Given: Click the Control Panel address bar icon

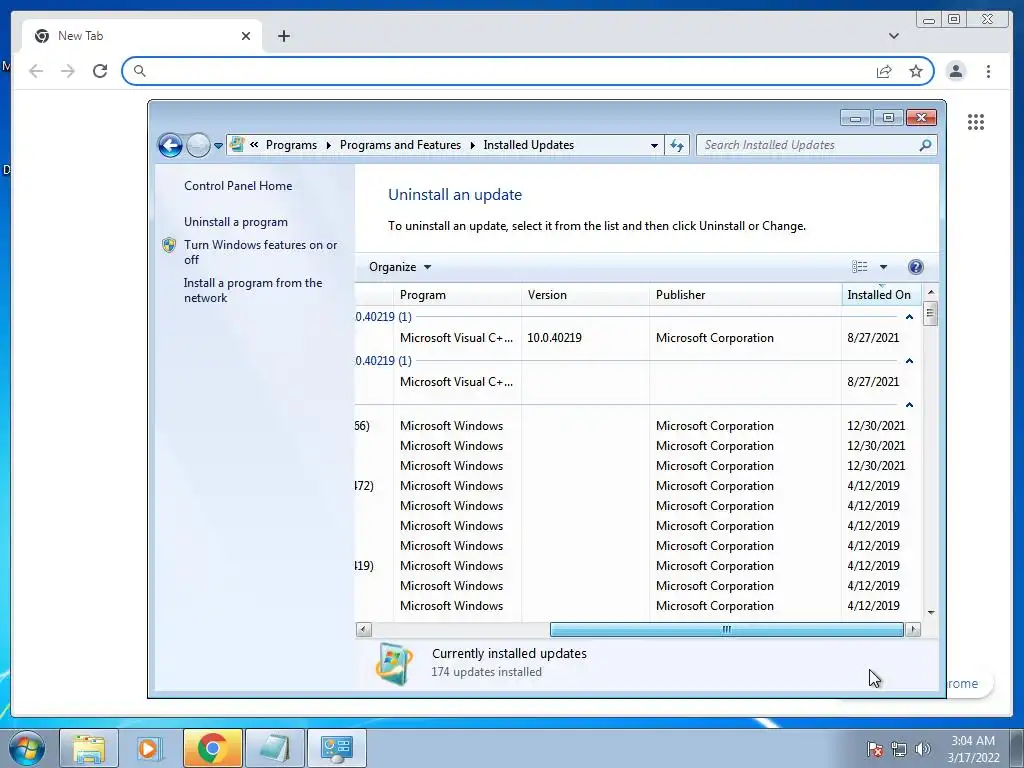Looking at the screenshot, I should pos(237,145).
